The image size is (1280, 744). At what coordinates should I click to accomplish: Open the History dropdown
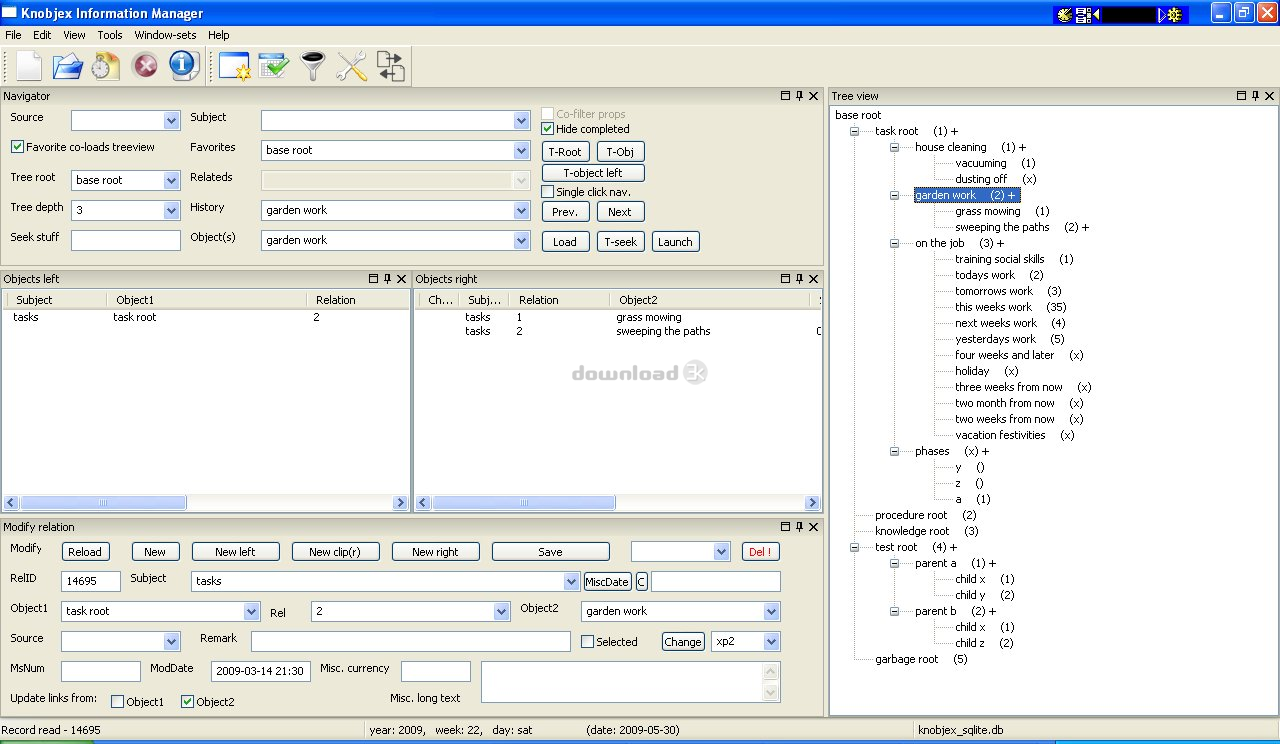pos(521,211)
